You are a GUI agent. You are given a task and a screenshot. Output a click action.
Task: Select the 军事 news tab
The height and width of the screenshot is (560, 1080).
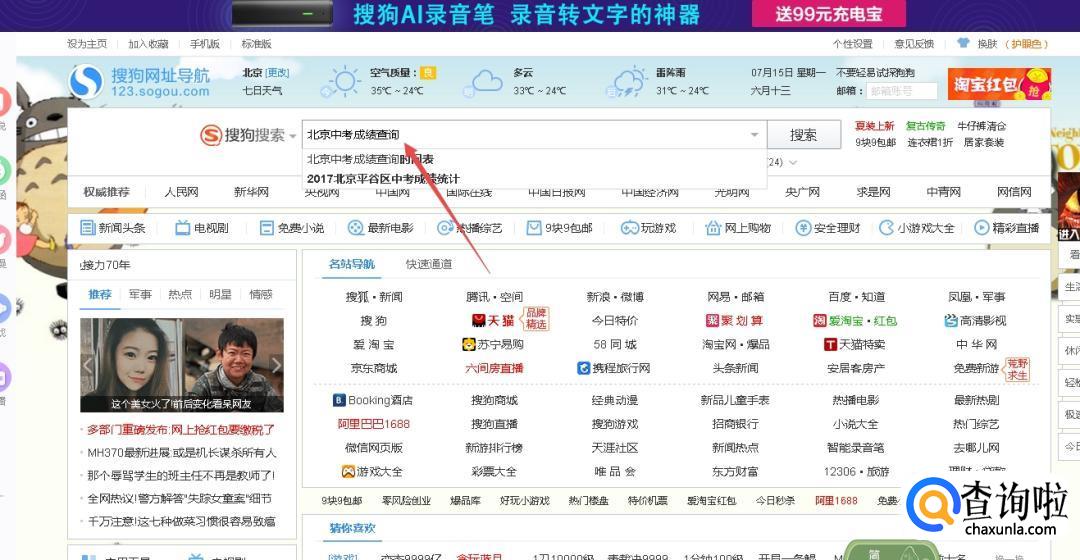coord(140,294)
